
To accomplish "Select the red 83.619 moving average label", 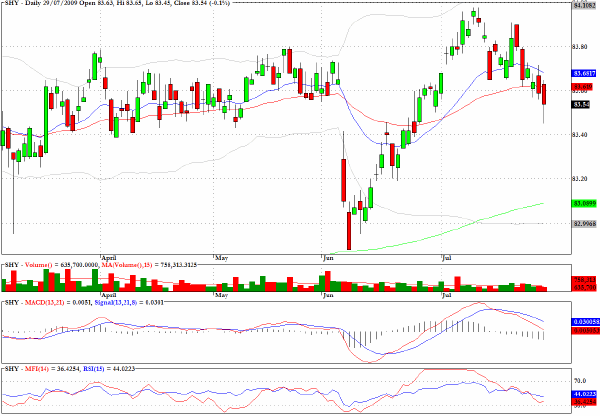I will tap(583, 87).
